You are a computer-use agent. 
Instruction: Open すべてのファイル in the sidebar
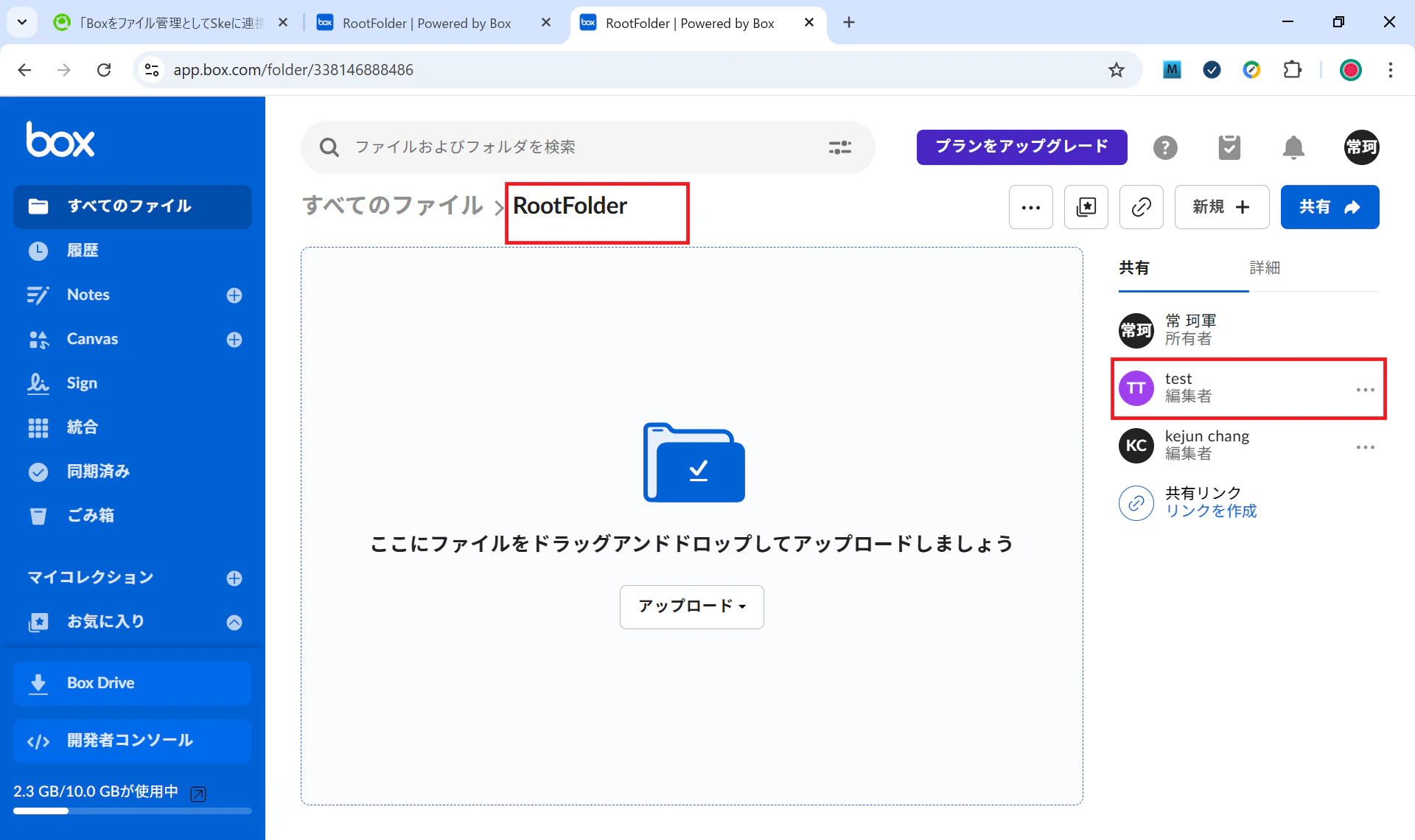[x=133, y=206]
